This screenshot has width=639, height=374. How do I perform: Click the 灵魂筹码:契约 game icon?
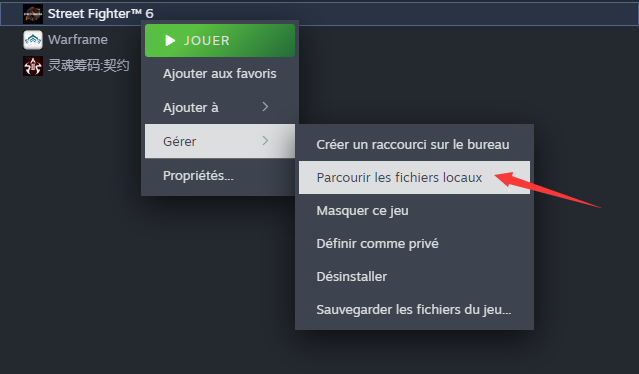click(x=33, y=66)
